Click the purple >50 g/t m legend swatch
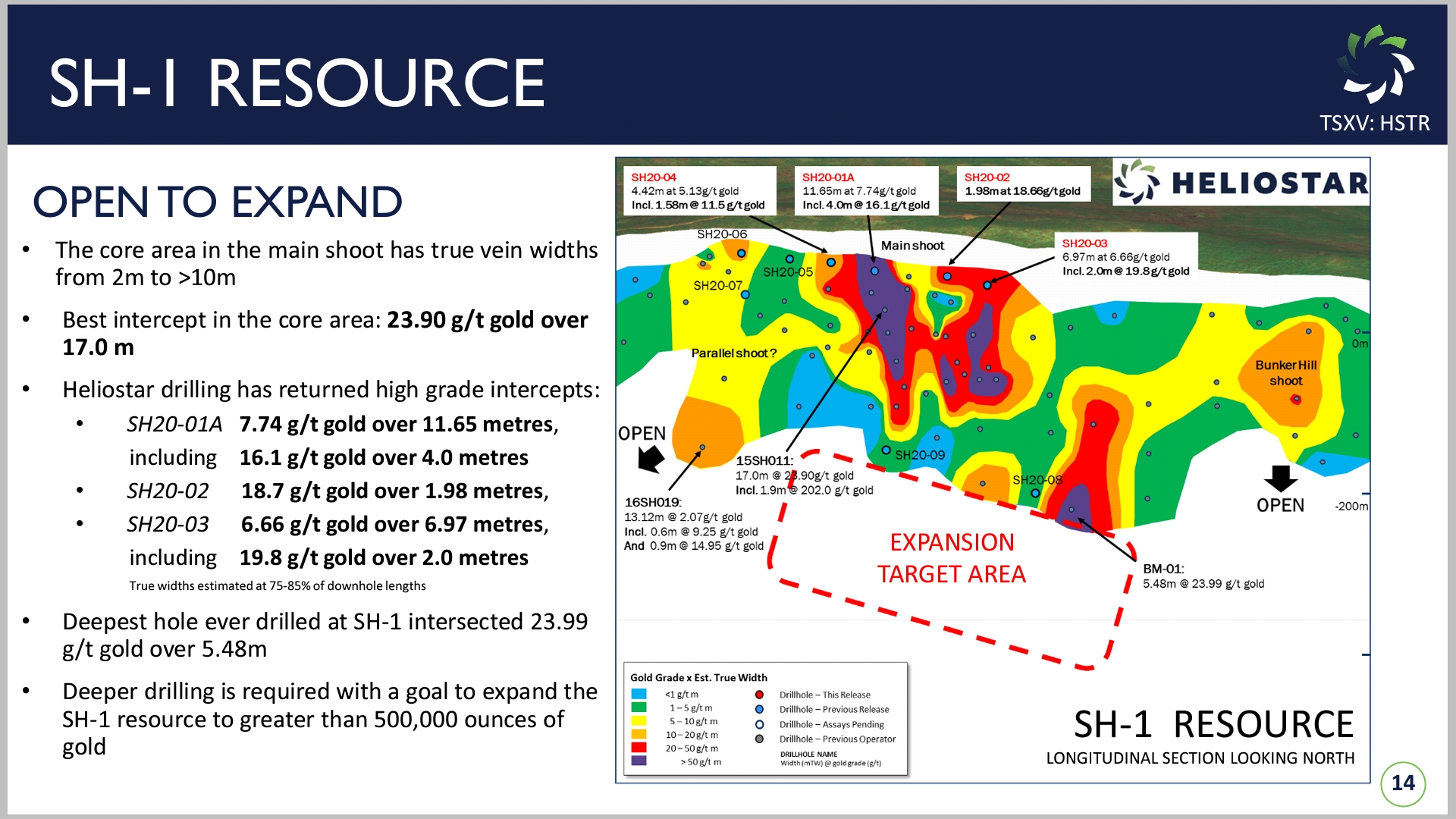This screenshot has height=819, width=1456. (639, 761)
